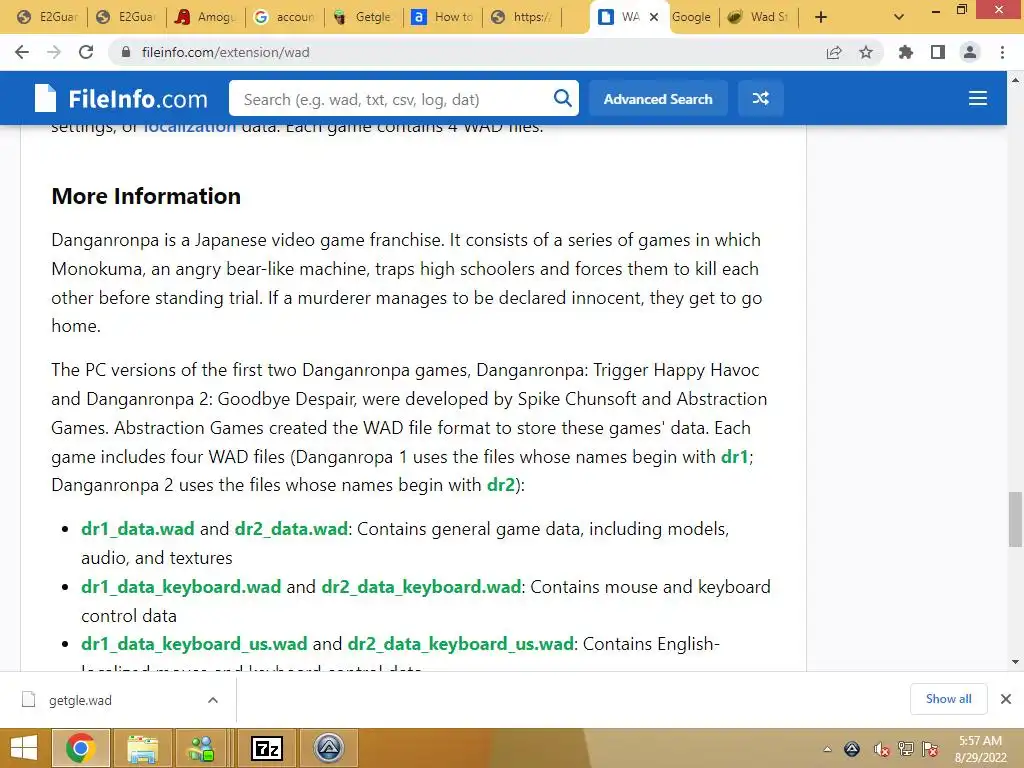This screenshot has width=1024, height=768.
Task: Share this page via share icon
Action: [x=834, y=52]
